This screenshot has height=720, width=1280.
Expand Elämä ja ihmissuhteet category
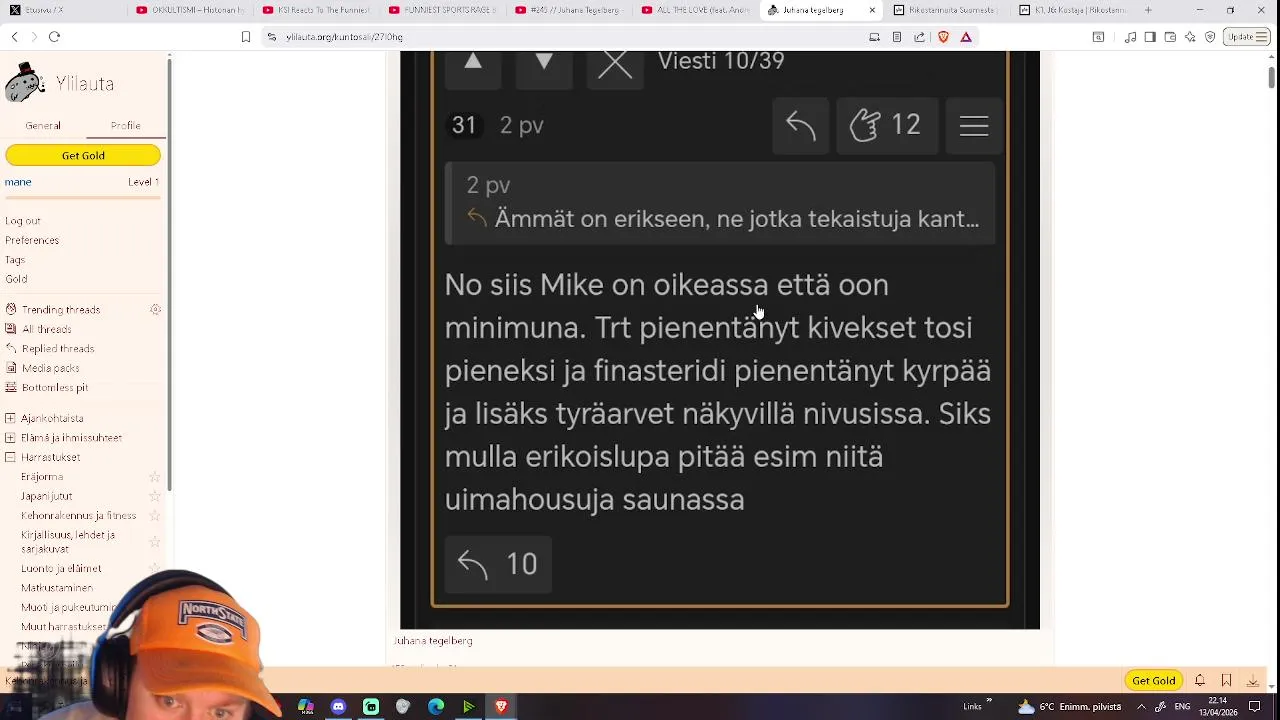click(10, 438)
